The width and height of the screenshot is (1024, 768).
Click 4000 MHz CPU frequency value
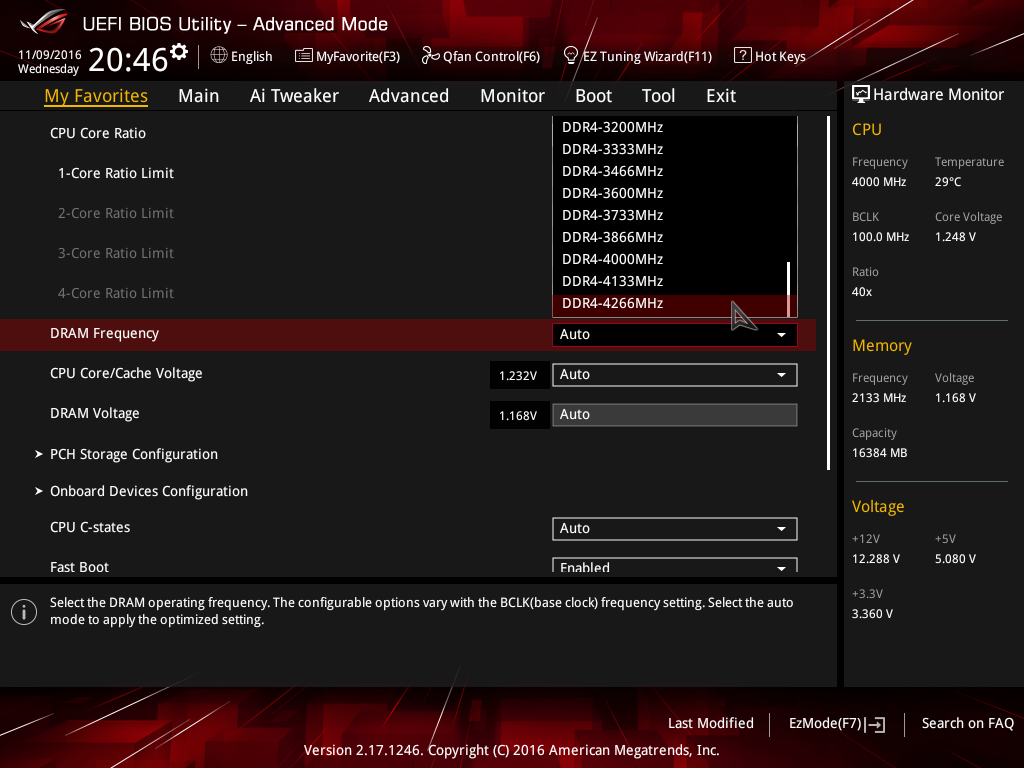coord(878,182)
